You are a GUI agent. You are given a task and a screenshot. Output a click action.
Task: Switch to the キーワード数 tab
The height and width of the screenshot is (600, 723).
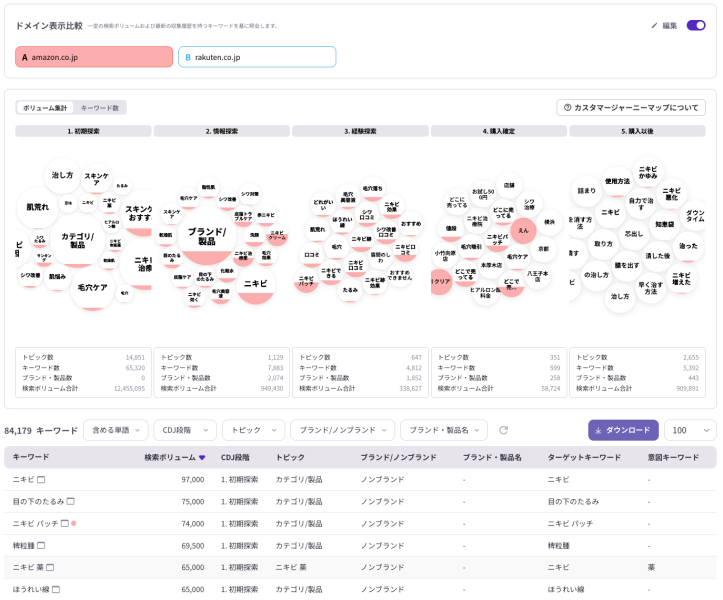(x=99, y=107)
